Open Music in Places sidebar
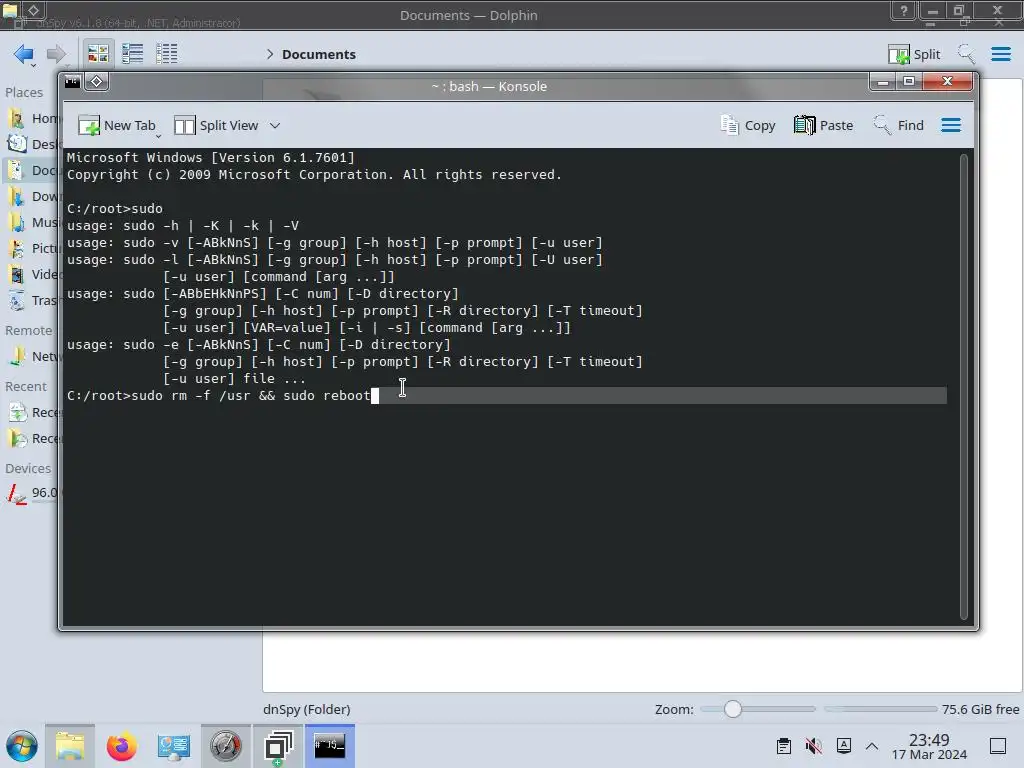1024x768 pixels. pos(33,223)
